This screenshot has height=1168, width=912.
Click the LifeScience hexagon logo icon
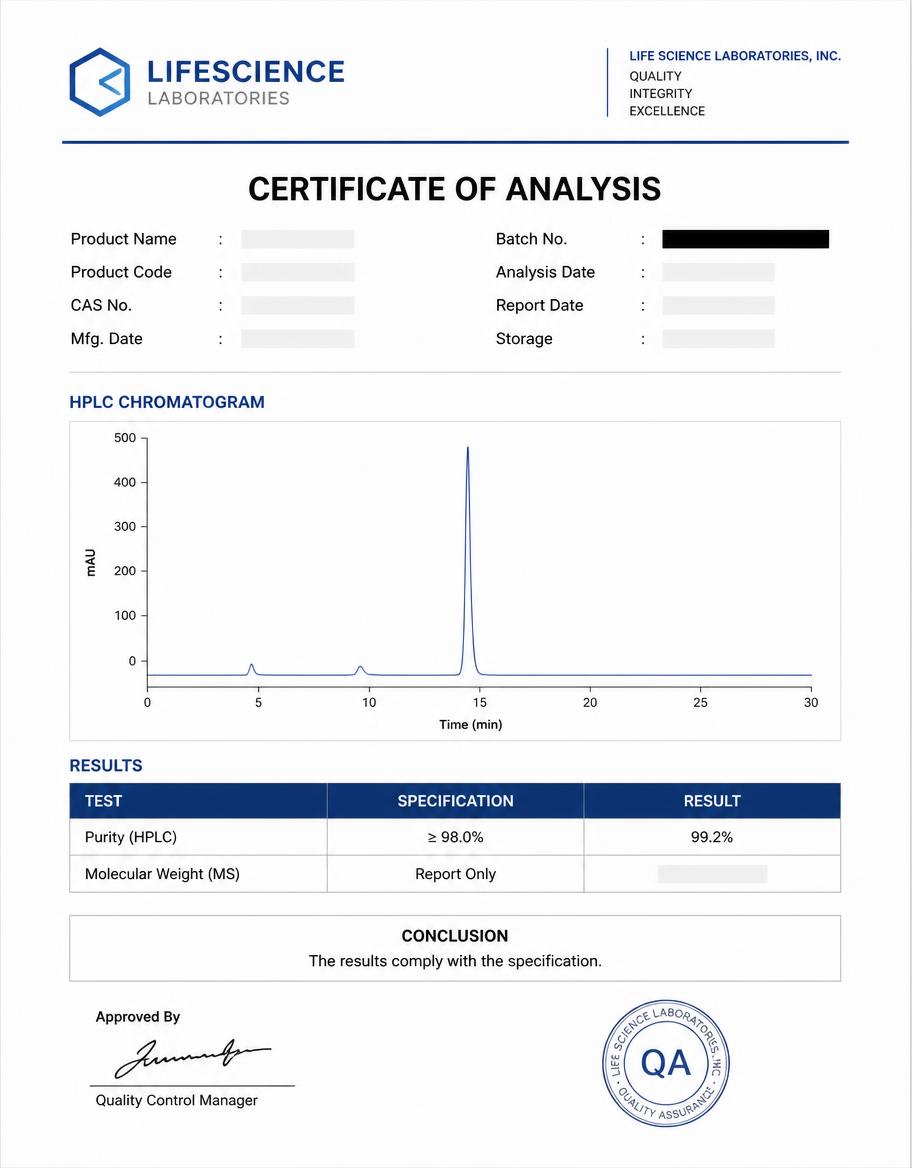tap(100, 82)
